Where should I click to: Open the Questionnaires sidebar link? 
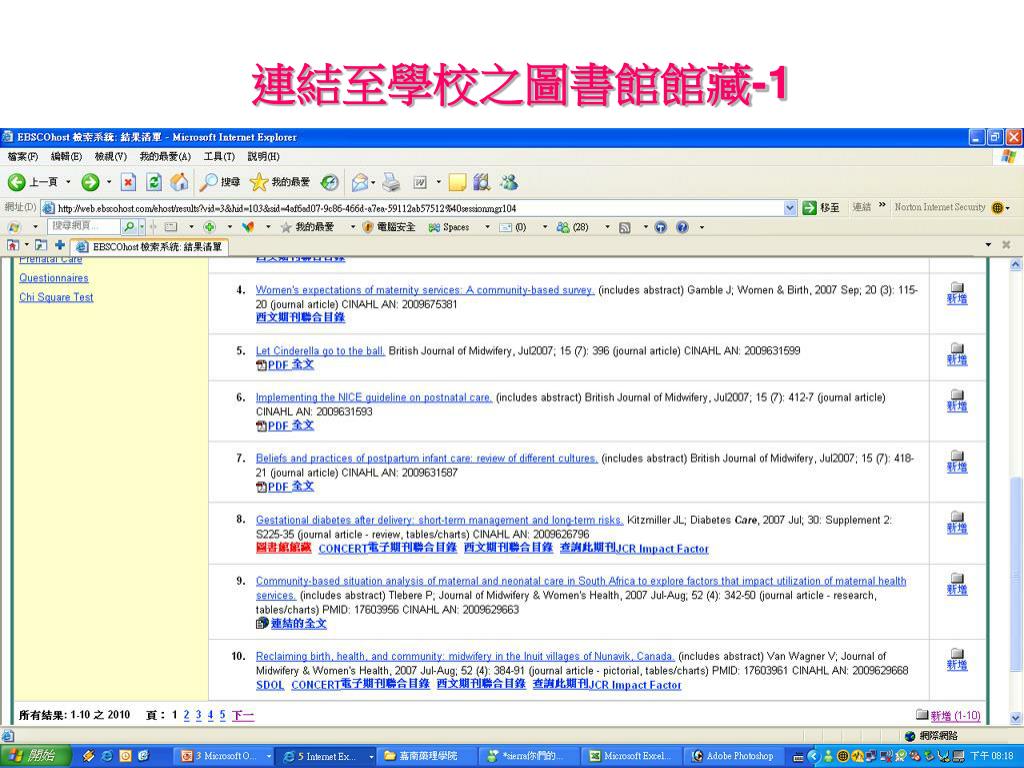(x=54, y=278)
